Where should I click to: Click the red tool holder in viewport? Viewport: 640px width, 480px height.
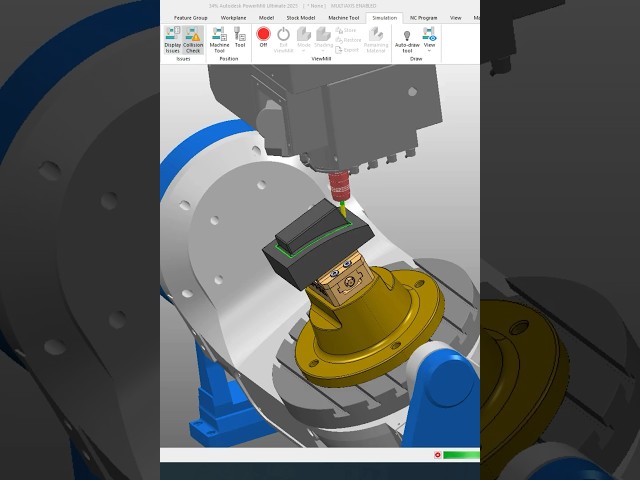coord(340,186)
